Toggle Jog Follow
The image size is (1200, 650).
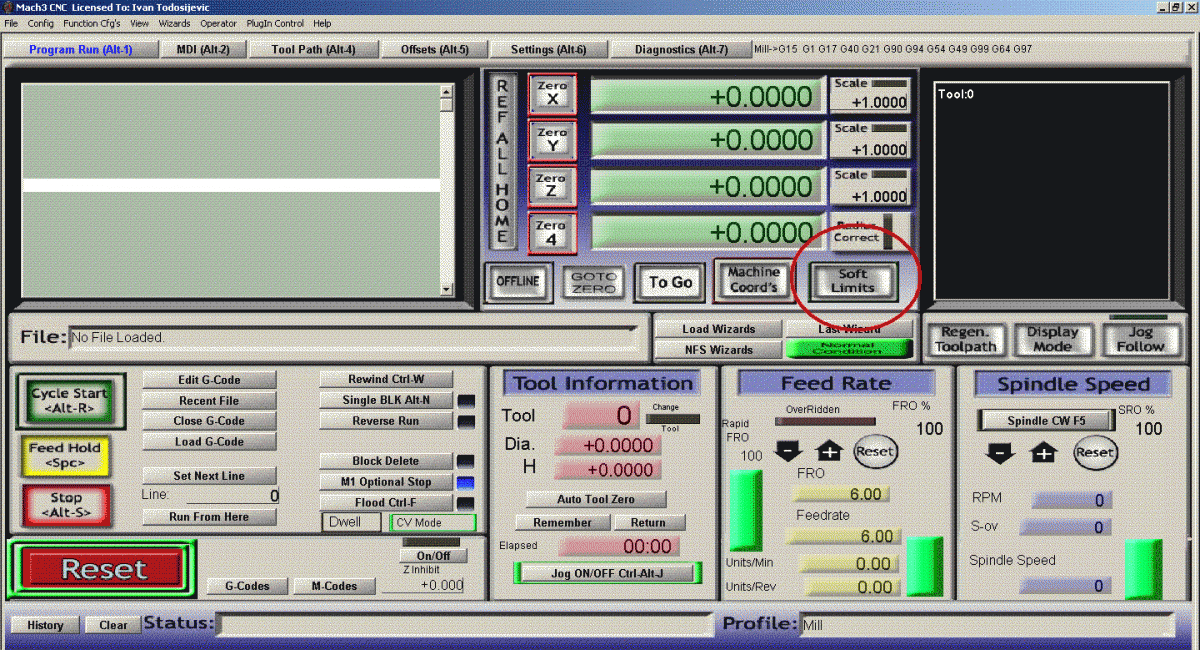(x=1141, y=339)
